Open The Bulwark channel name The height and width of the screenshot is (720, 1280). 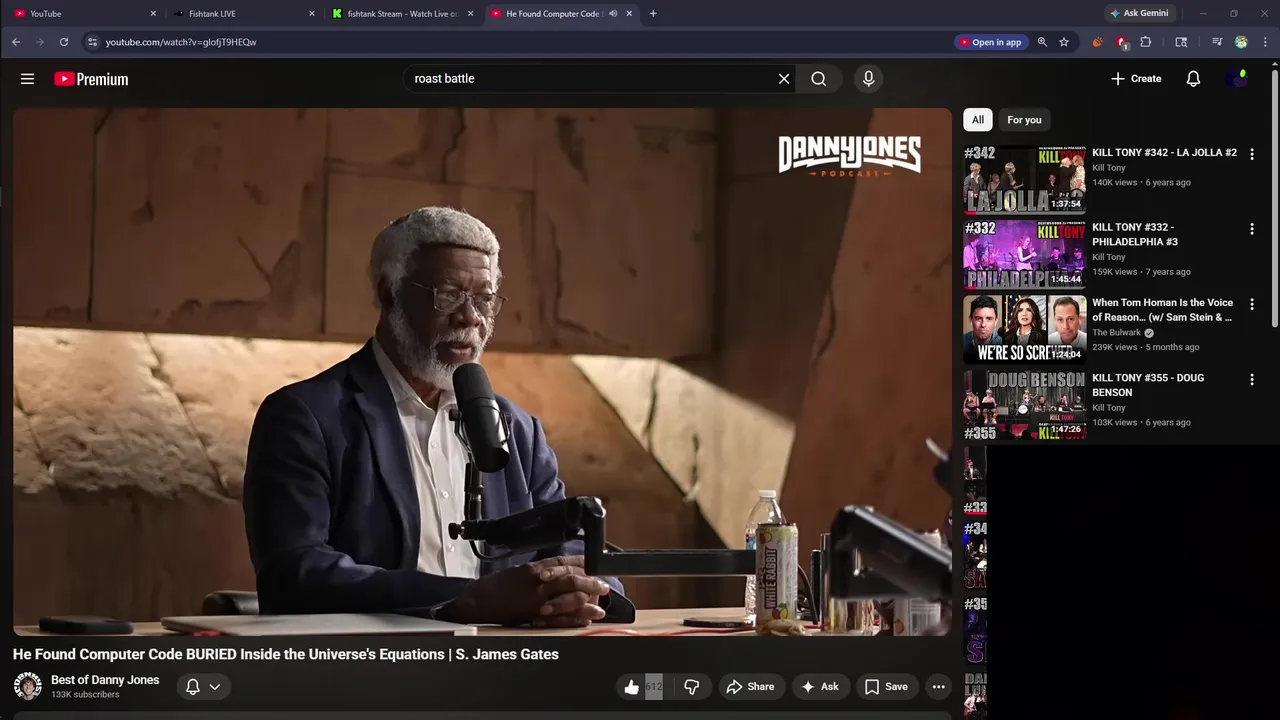click(1116, 333)
